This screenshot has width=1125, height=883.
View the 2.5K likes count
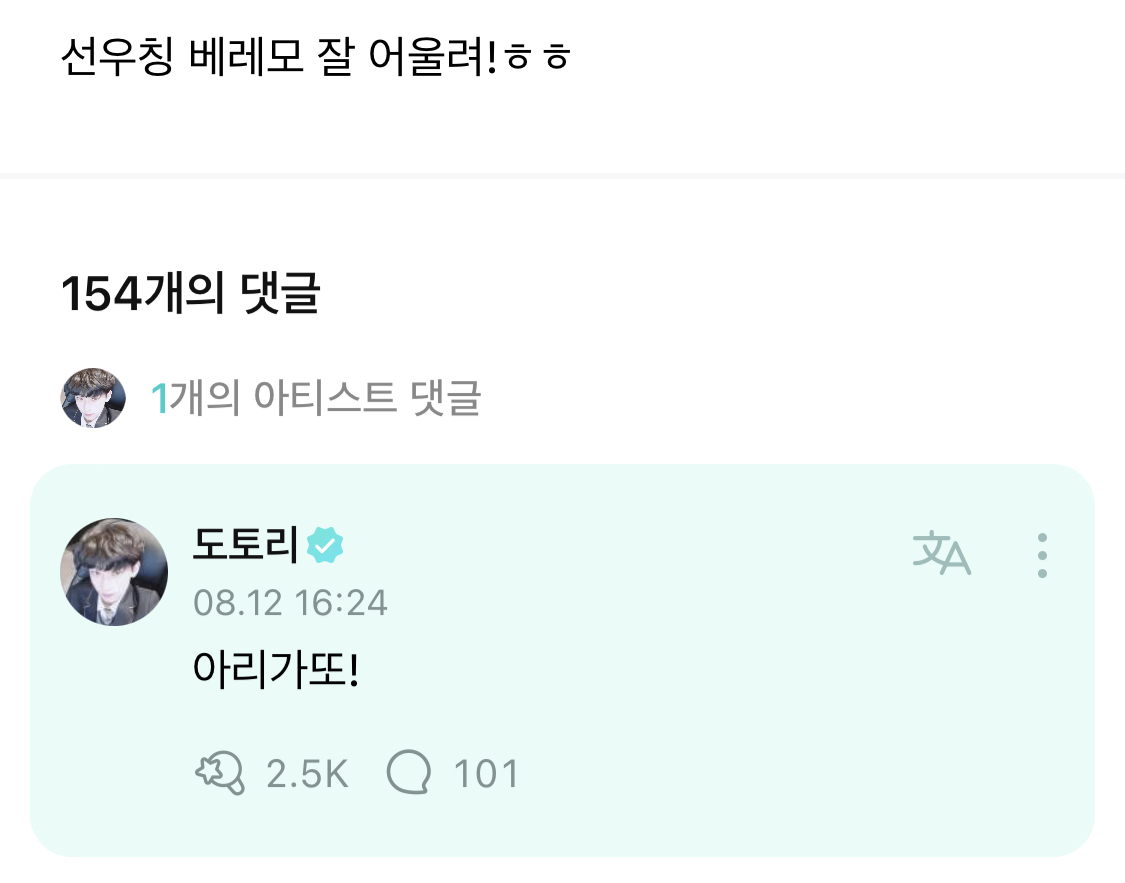[x=307, y=774]
